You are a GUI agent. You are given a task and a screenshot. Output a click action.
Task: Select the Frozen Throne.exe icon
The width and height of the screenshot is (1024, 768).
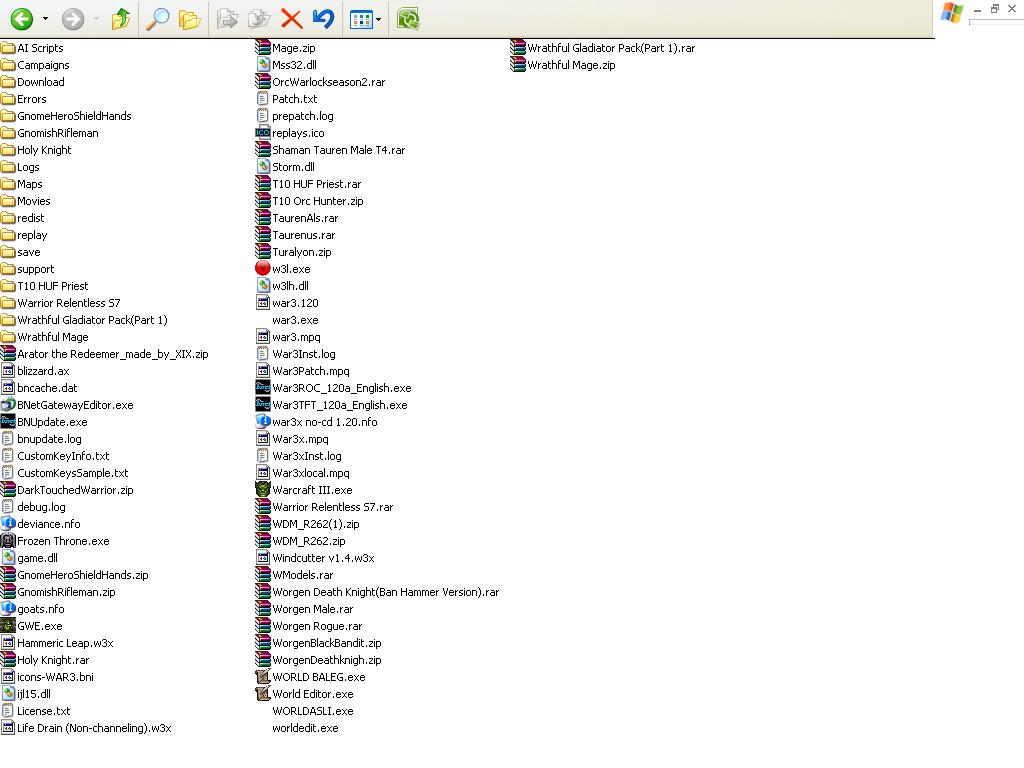[8, 540]
